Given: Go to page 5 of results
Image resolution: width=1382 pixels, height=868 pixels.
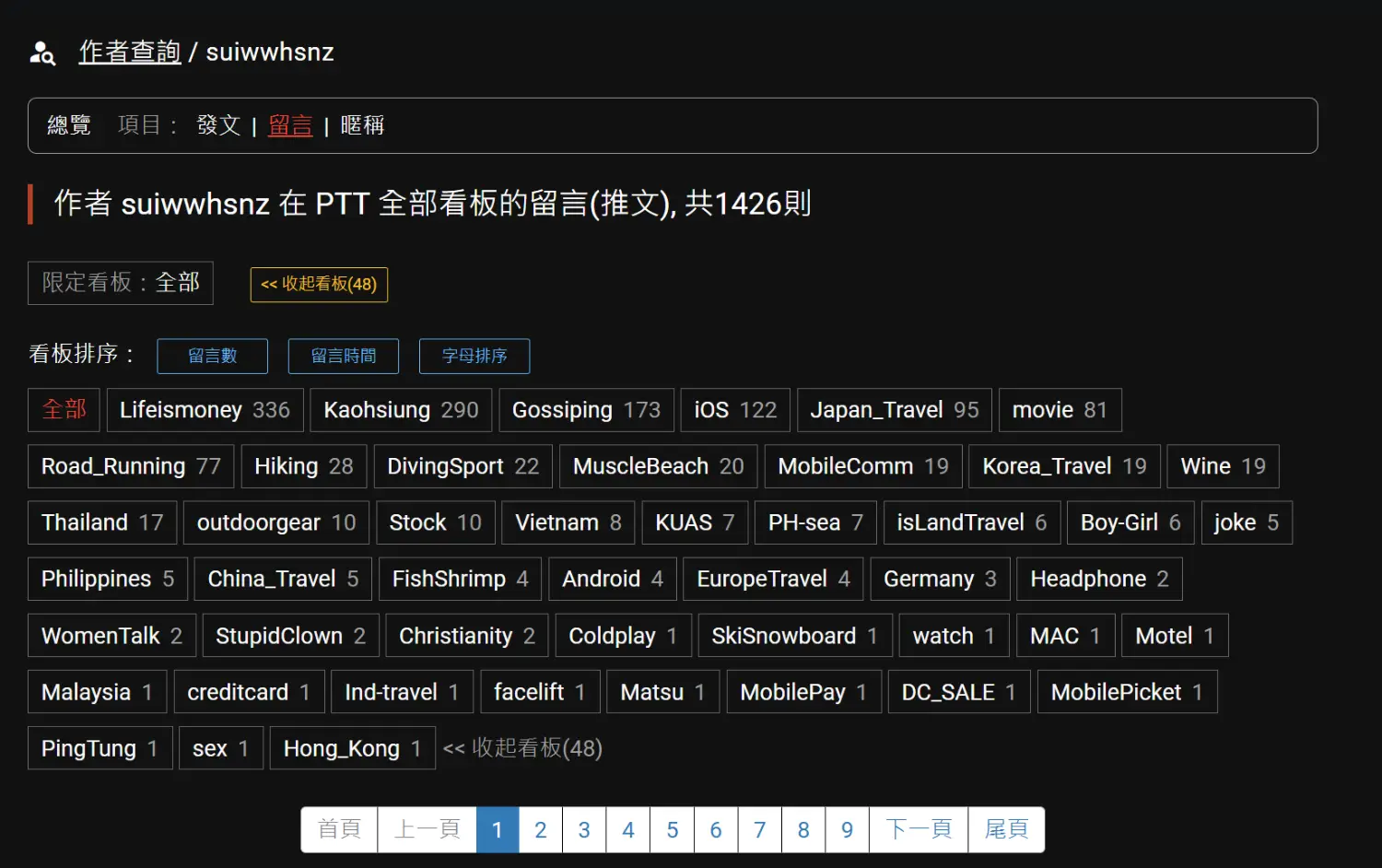Looking at the screenshot, I should pyautogui.click(x=672, y=830).
